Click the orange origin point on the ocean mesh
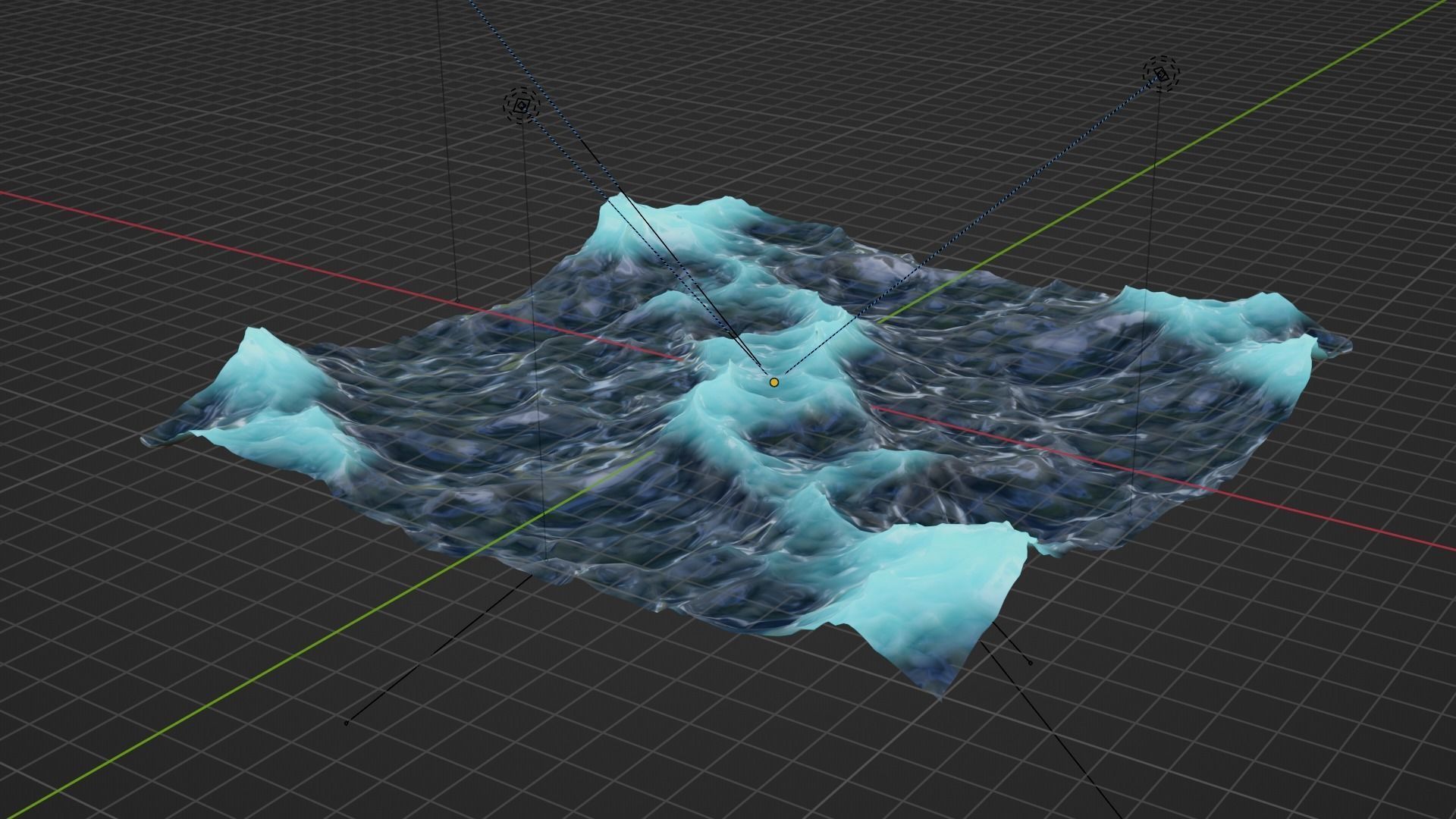 pos(773,383)
